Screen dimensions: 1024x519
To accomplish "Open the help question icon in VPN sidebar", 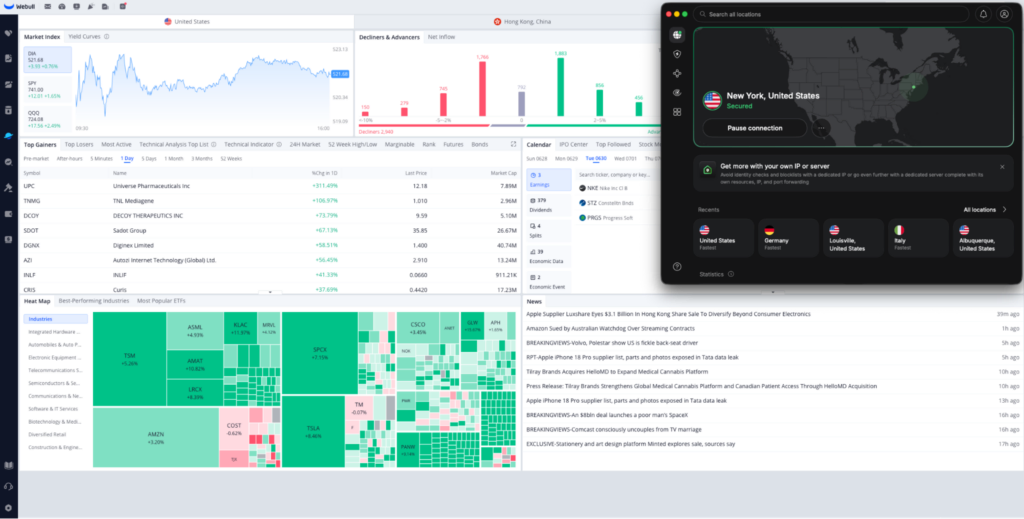I will coord(677,266).
